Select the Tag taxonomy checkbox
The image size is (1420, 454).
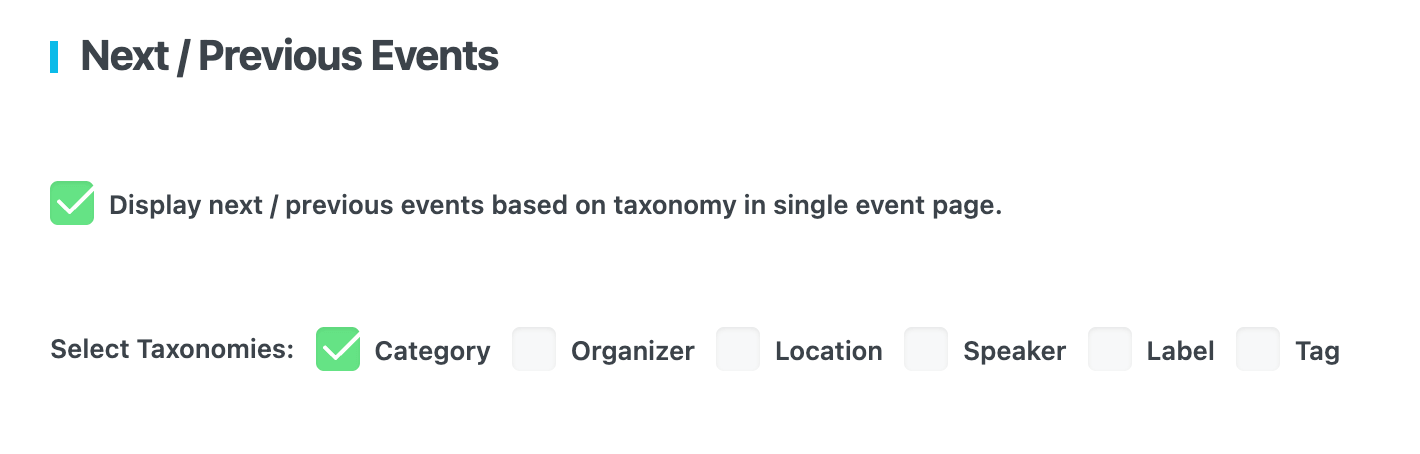click(x=1258, y=350)
